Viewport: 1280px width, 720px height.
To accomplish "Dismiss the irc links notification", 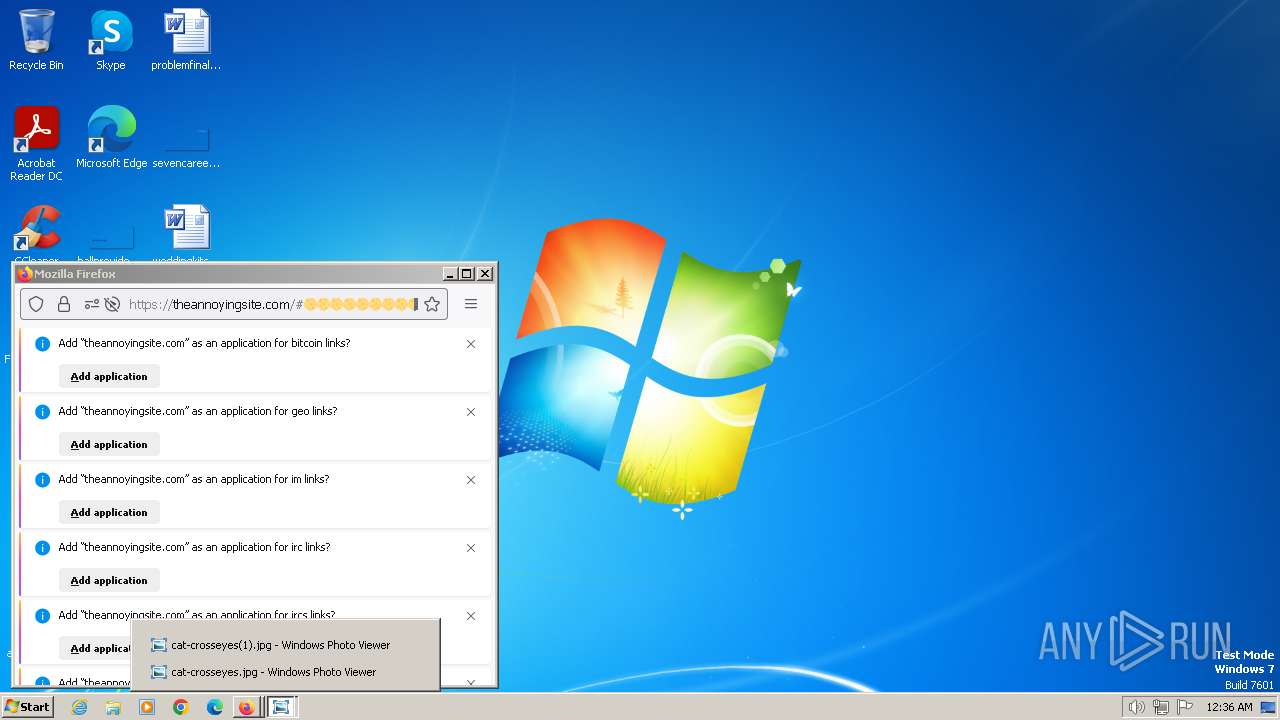I will 471,548.
